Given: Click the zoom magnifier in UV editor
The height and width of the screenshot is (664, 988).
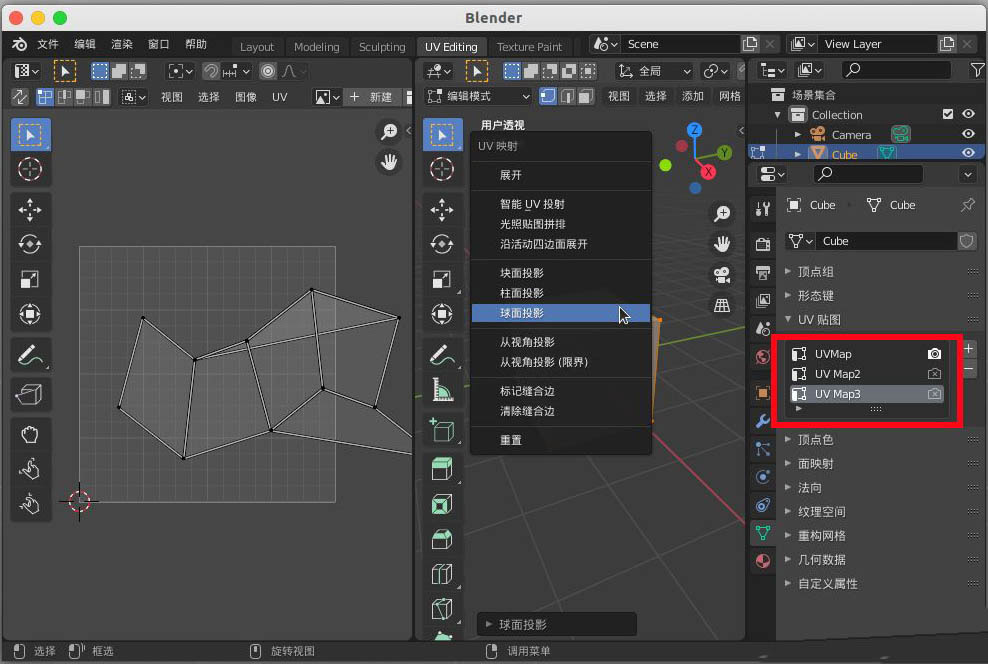Looking at the screenshot, I should pos(389,131).
